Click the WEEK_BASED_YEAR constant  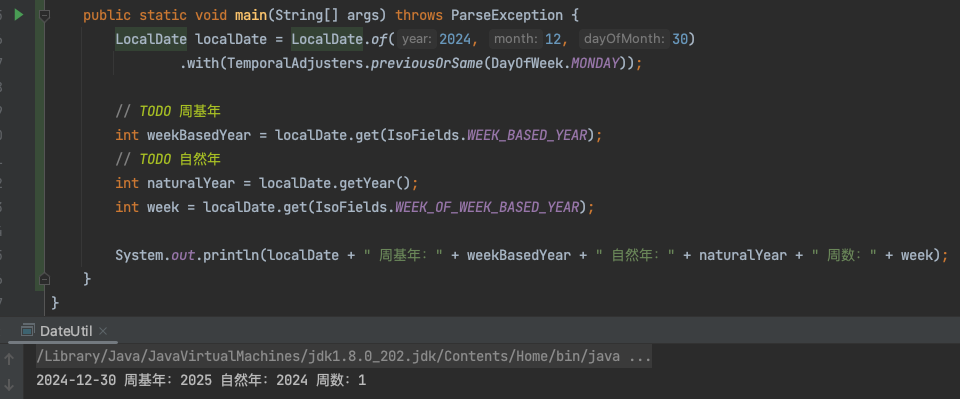[x=527, y=135]
